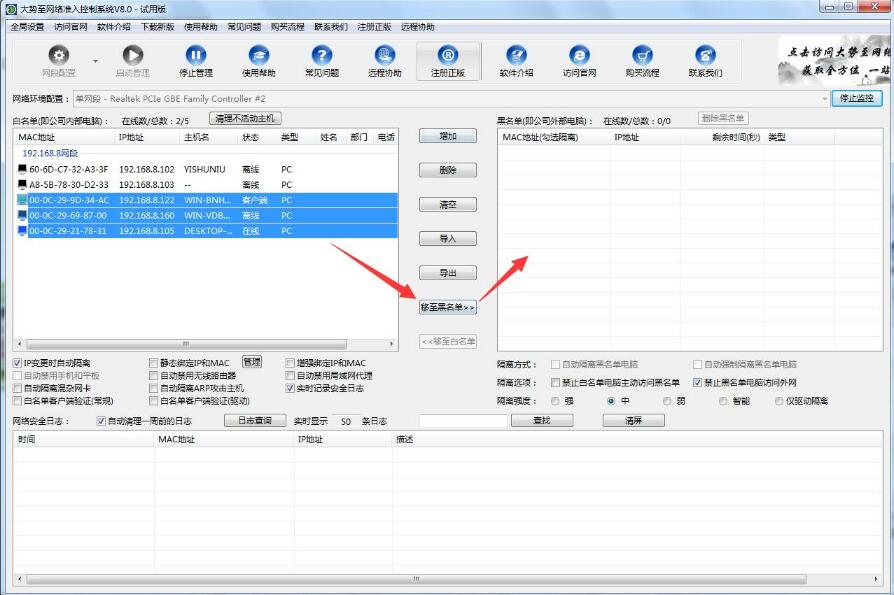Click the 导出 button
Viewport: 894px width, 595px height.
tap(448, 272)
